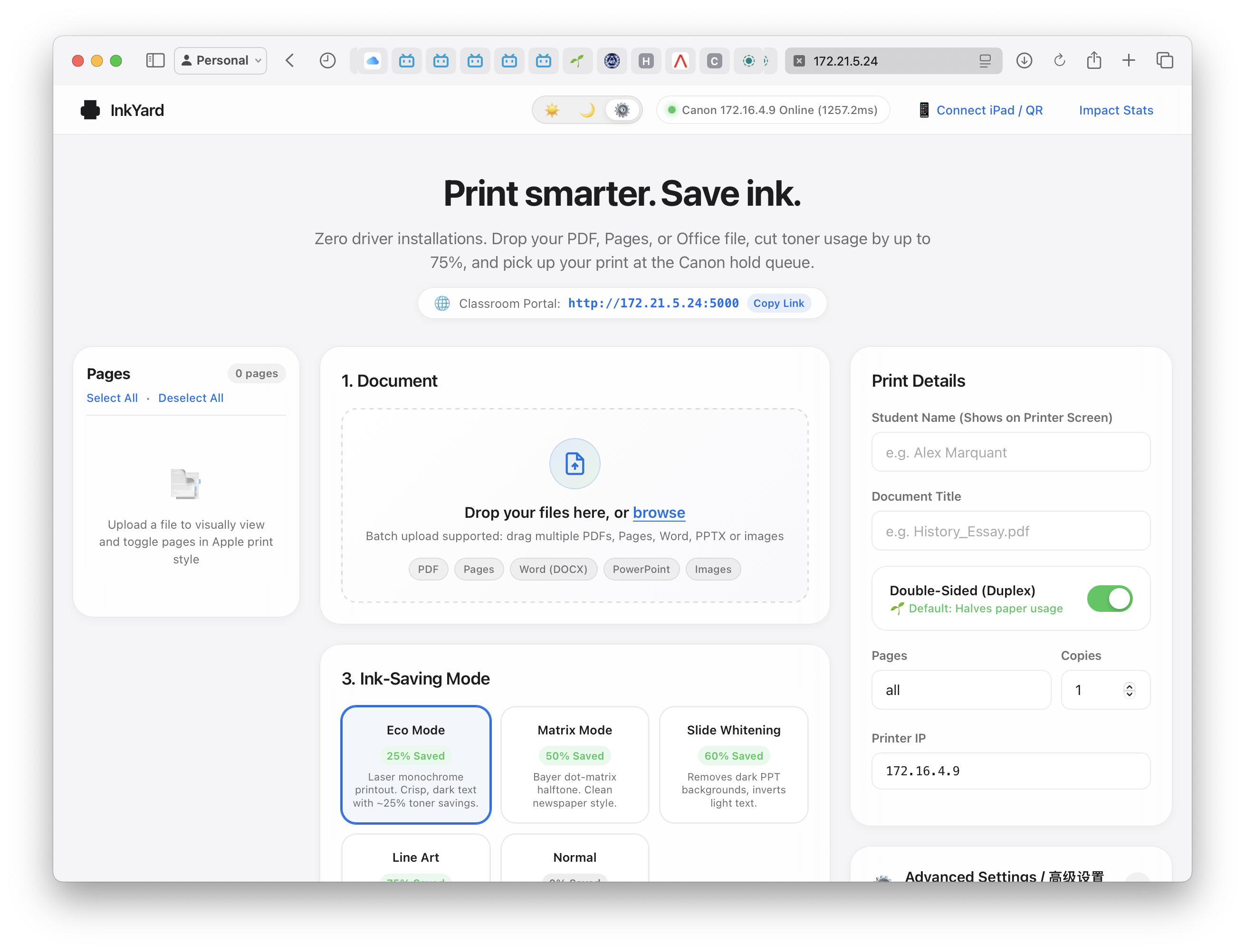
Task: Focus the Document Title input field
Action: click(x=1010, y=531)
